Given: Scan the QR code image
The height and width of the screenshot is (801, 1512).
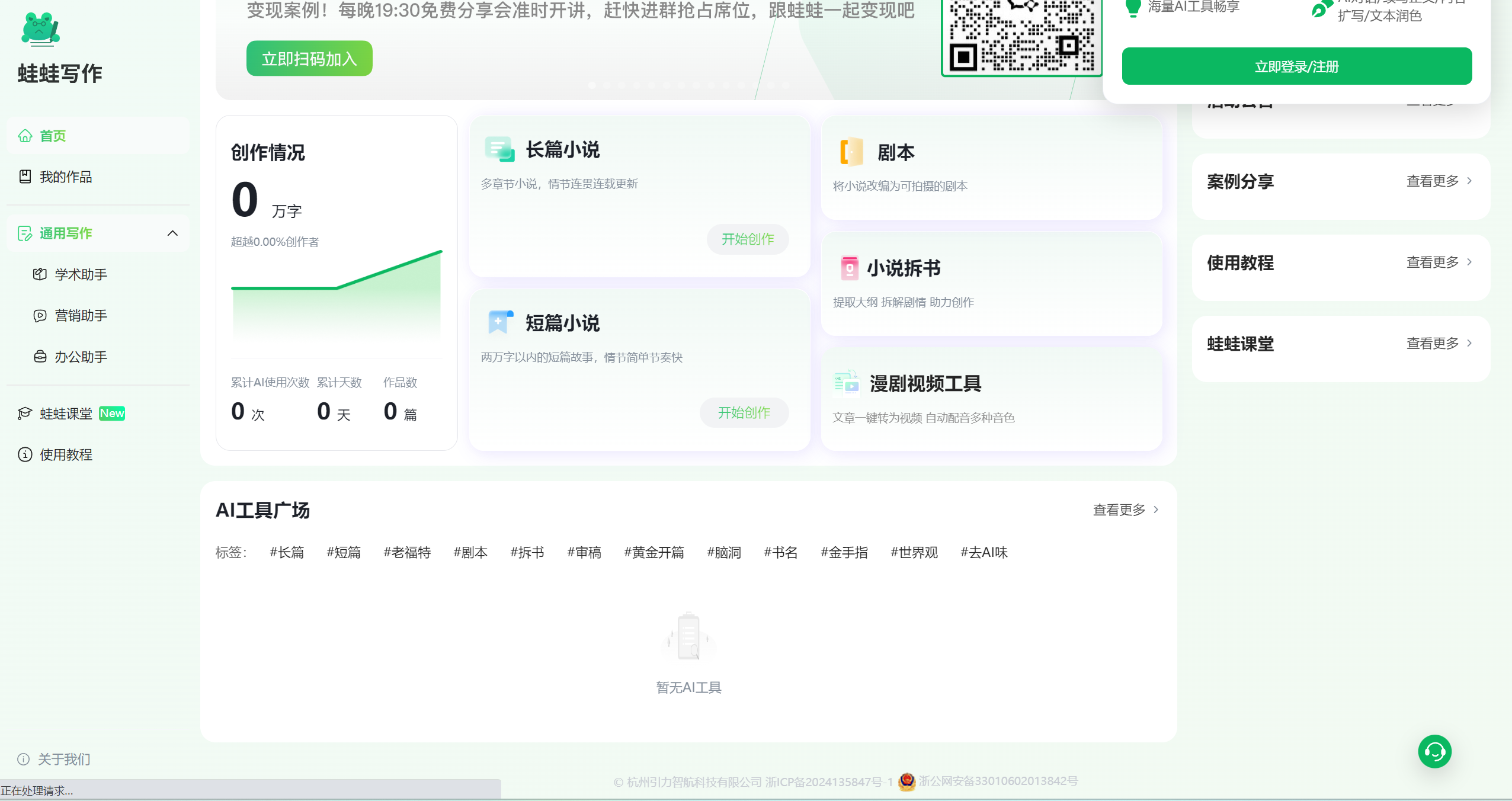Looking at the screenshot, I should click(x=1021, y=37).
